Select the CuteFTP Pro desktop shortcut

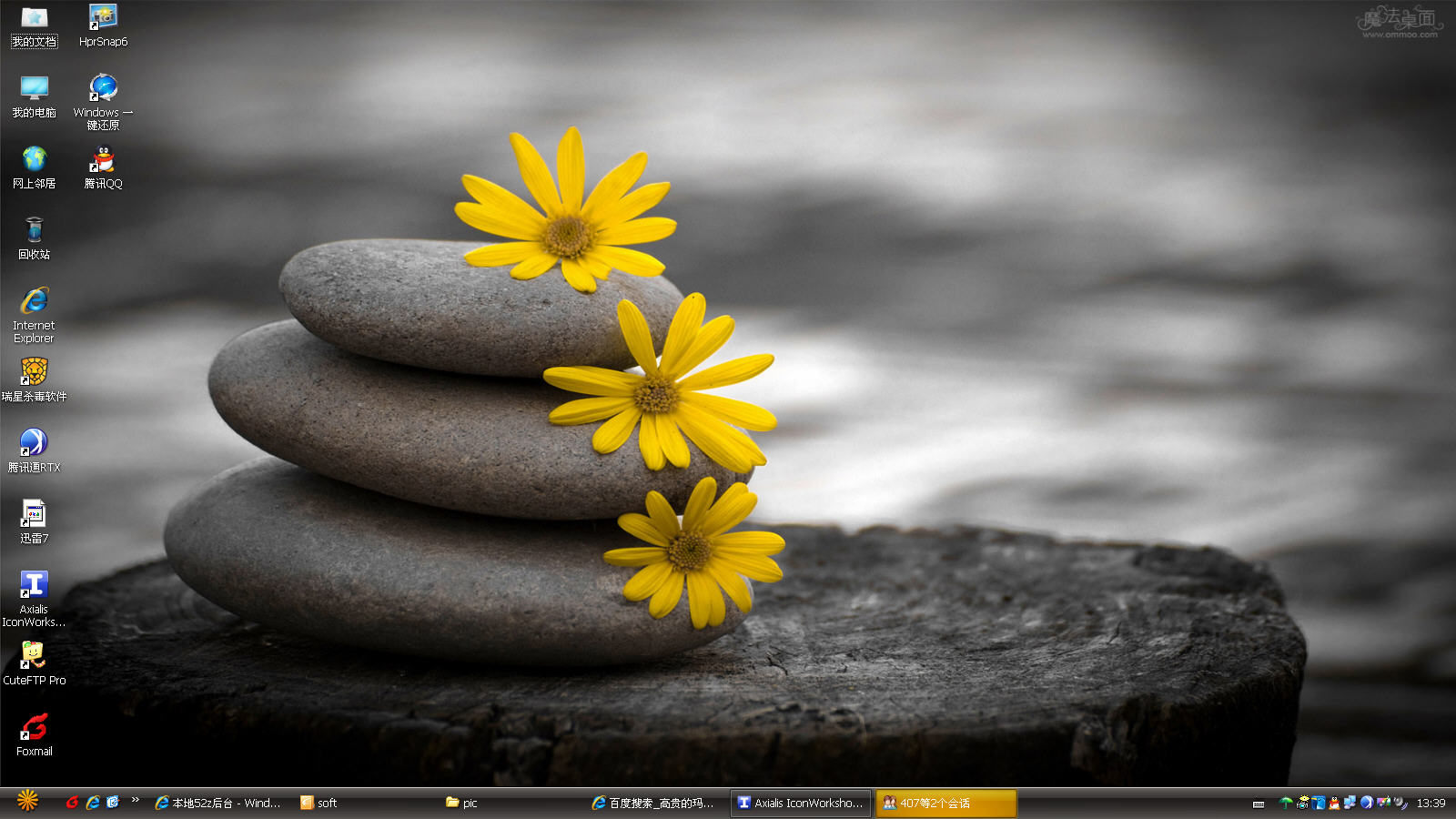tap(35, 664)
